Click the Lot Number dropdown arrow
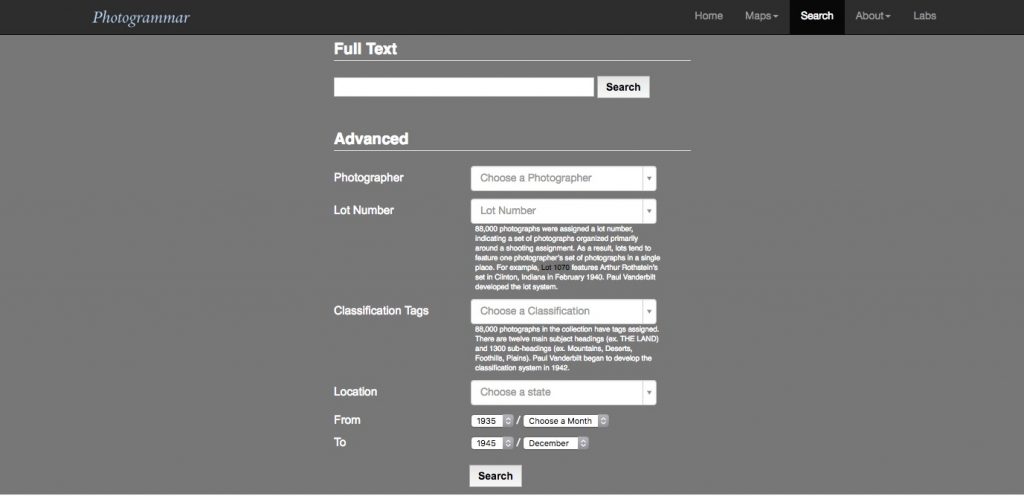The image size is (1024, 496). pos(649,211)
